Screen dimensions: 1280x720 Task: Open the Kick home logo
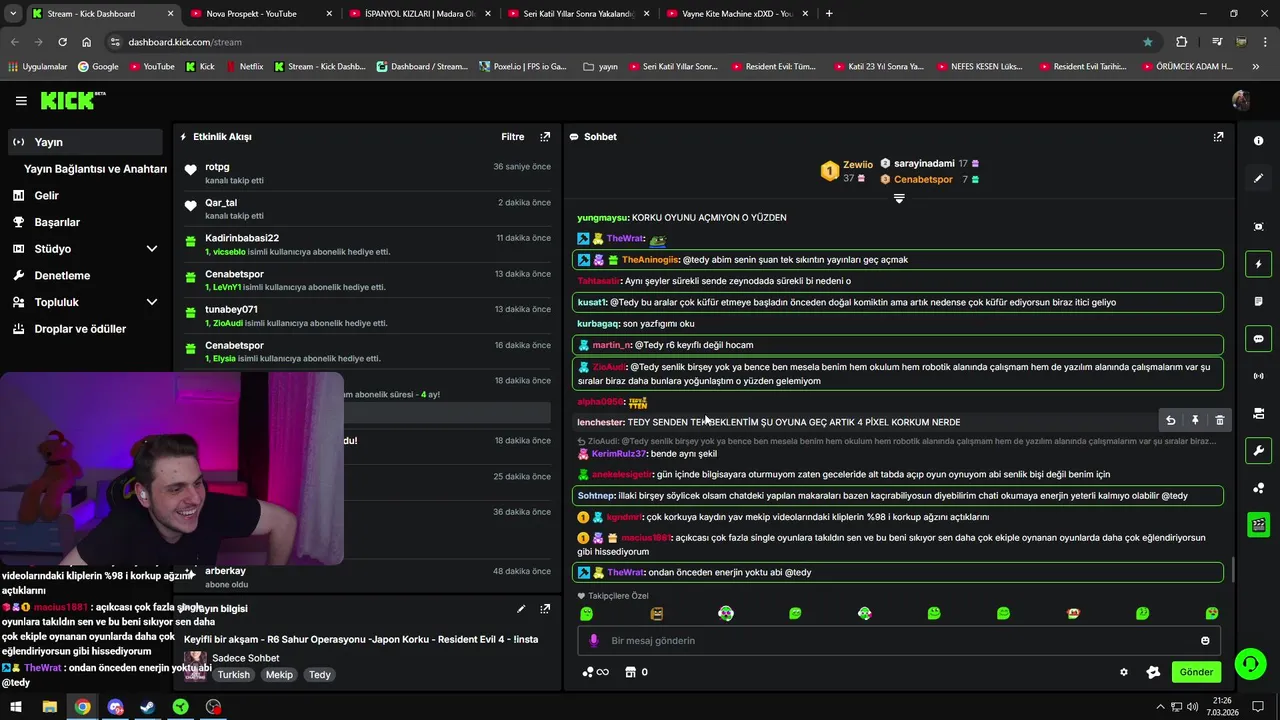(x=70, y=100)
